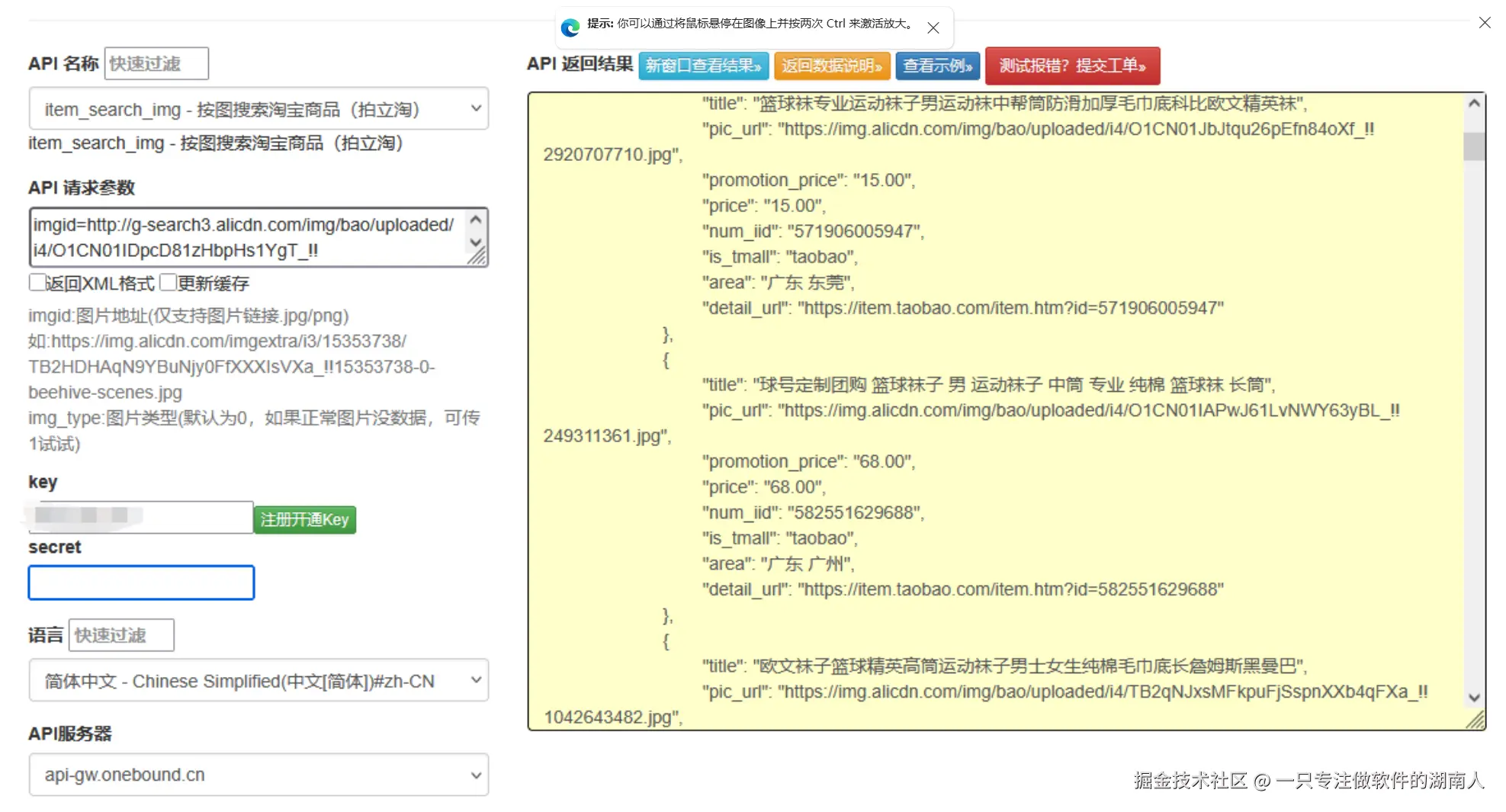This screenshot has width=1506, height=812.
Task: Click the img_type:图片类型 help text
Action: pos(254,431)
